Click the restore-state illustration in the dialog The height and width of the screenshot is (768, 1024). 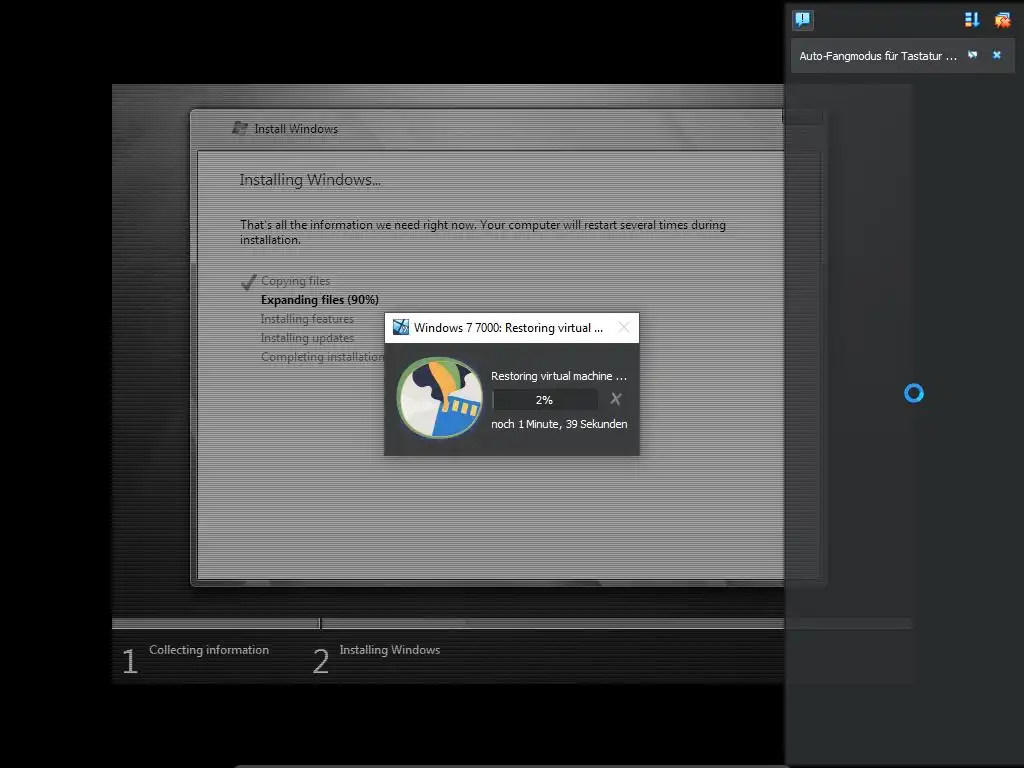(440, 397)
